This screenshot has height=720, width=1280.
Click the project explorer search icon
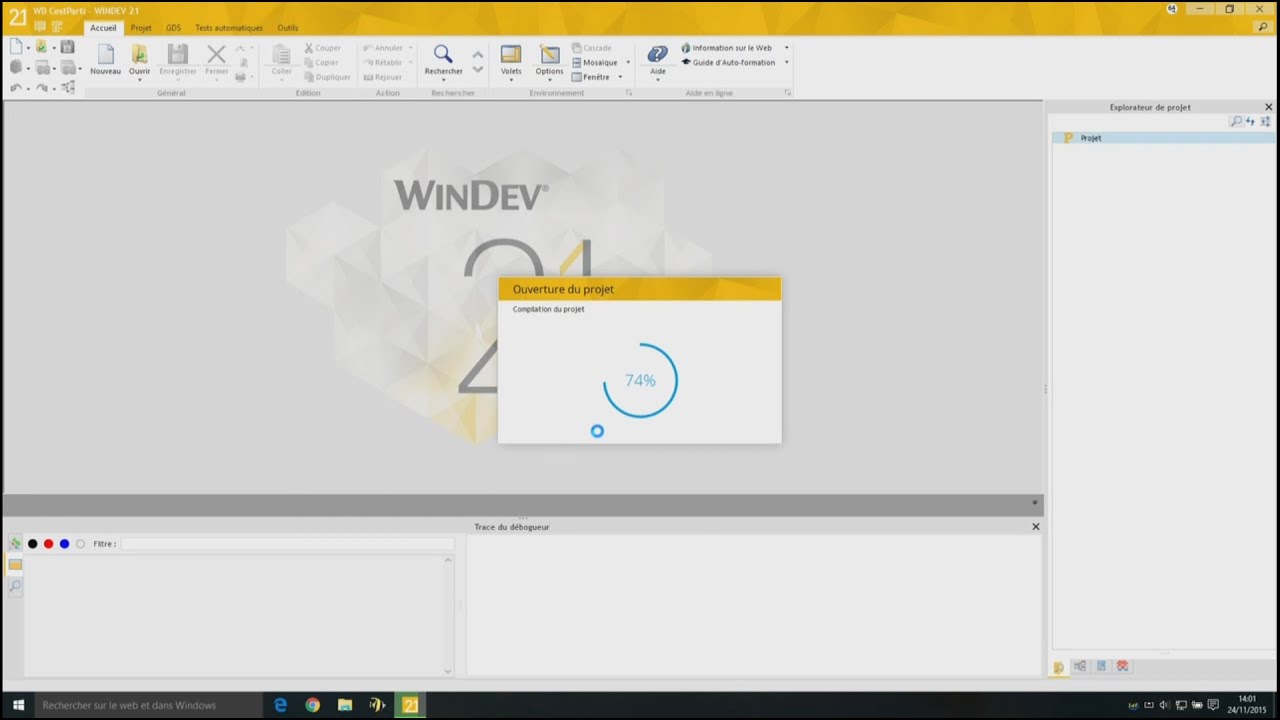click(x=1236, y=121)
